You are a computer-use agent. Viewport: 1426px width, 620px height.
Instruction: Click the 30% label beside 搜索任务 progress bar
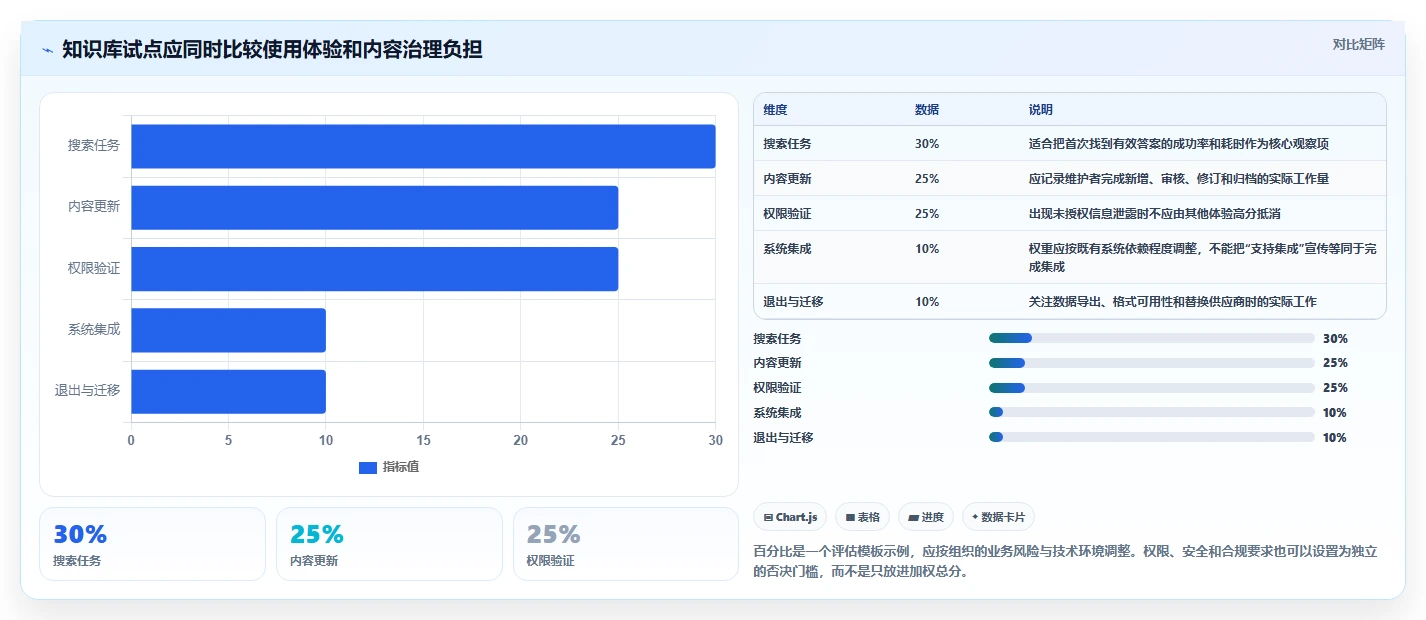tap(1335, 339)
